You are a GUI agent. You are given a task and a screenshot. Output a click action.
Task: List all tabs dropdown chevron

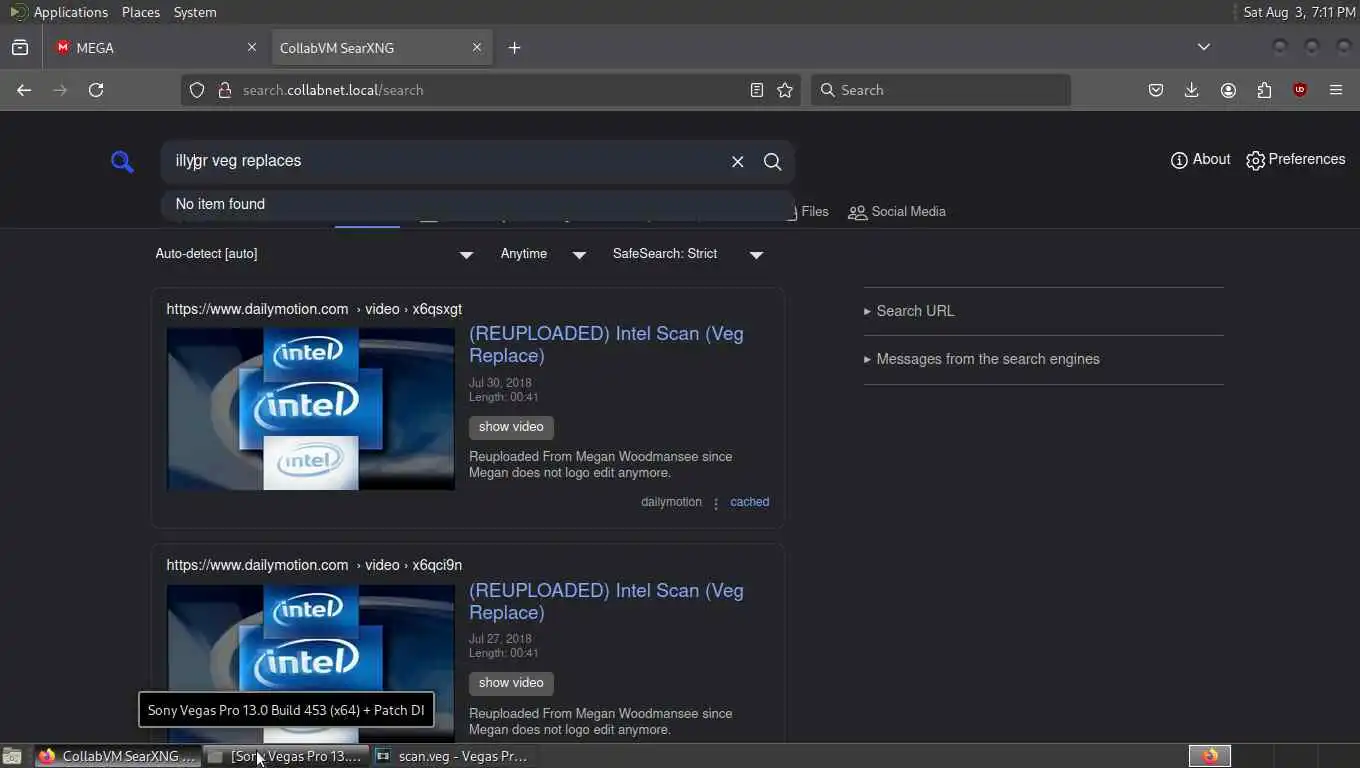tap(1204, 47)
